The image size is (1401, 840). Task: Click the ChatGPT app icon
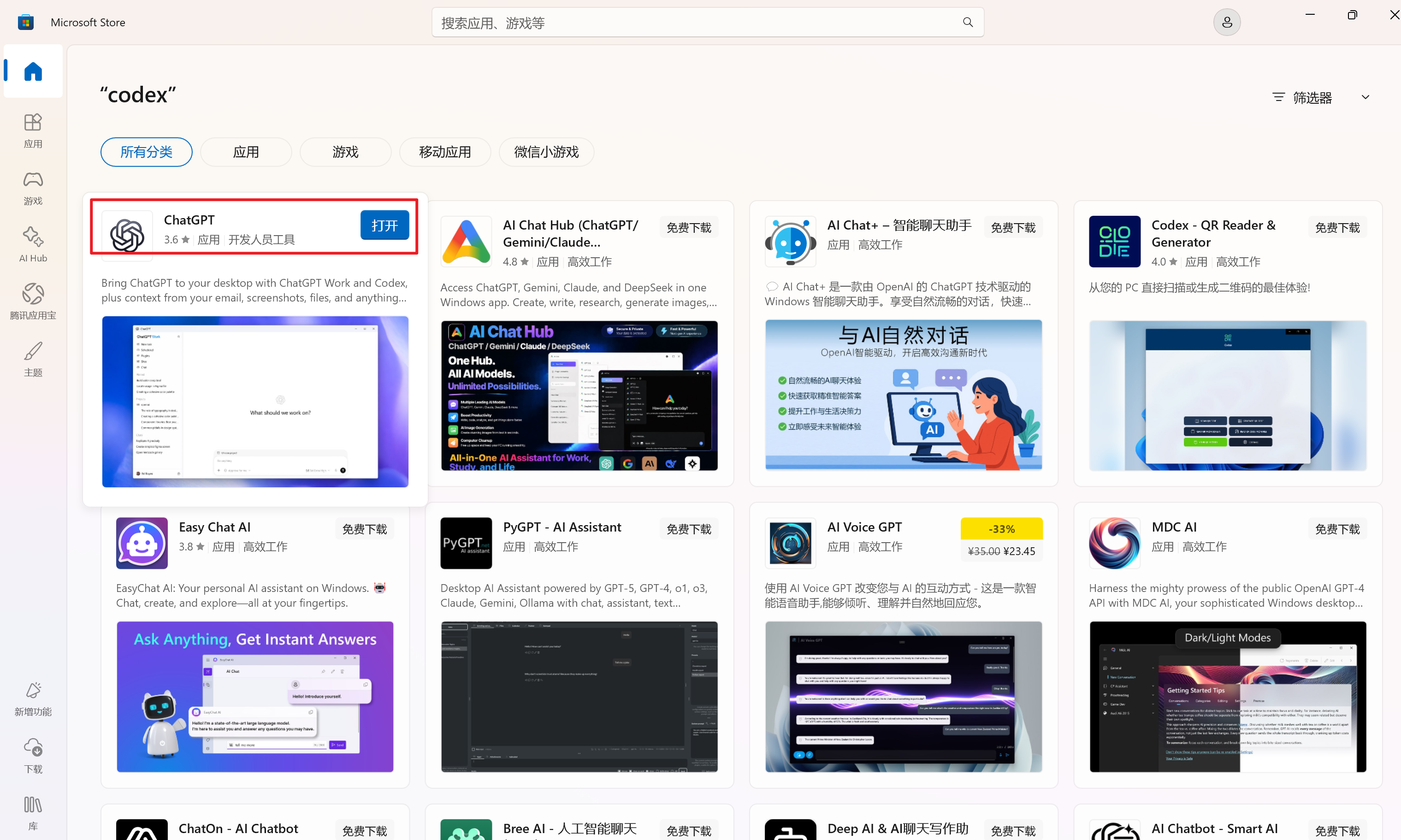click(x=127, y=236)
